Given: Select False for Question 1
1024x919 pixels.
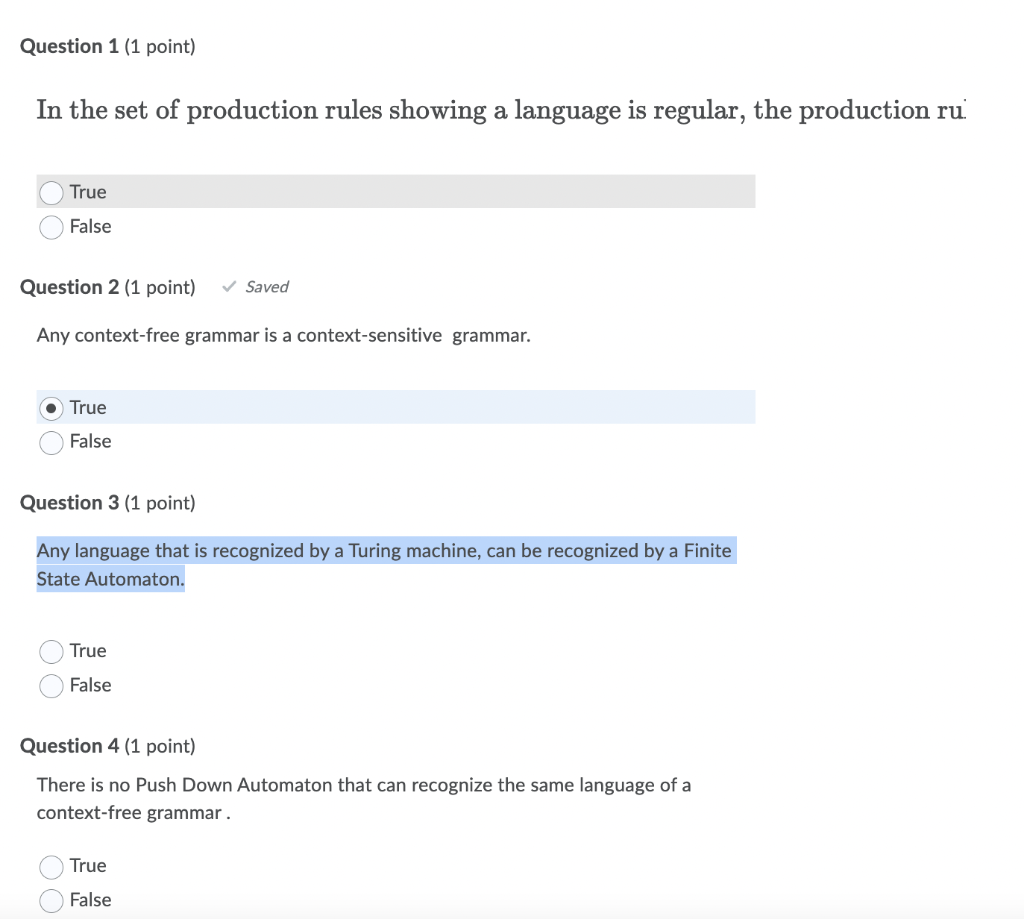Looking at the screenshot, I should click(51, 227).
